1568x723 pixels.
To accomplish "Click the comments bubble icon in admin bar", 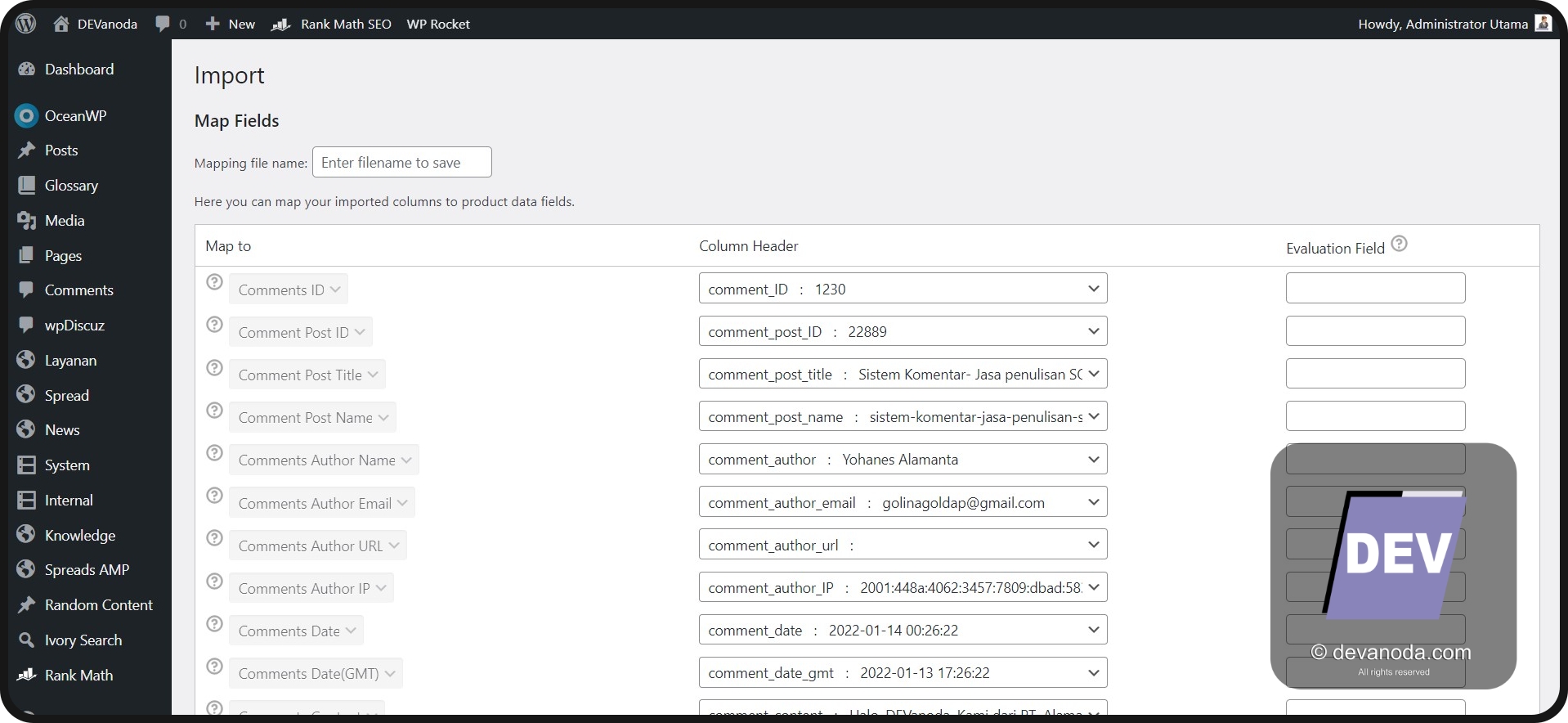I will point(163,24).
